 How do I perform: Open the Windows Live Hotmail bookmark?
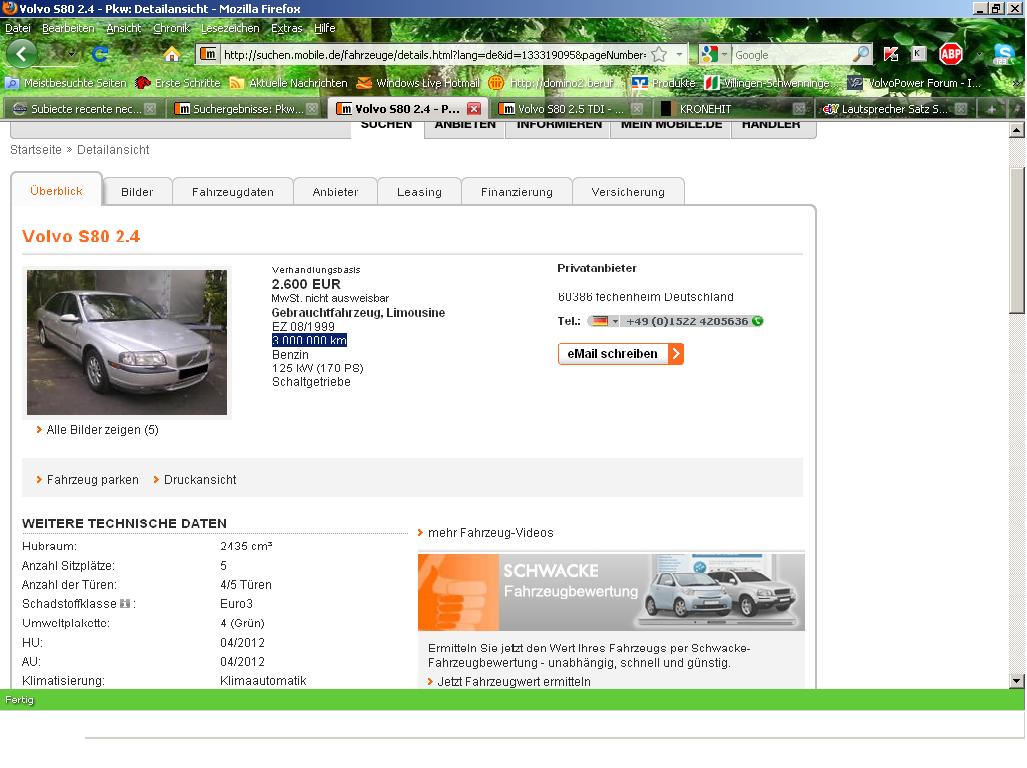click(419, 83)
